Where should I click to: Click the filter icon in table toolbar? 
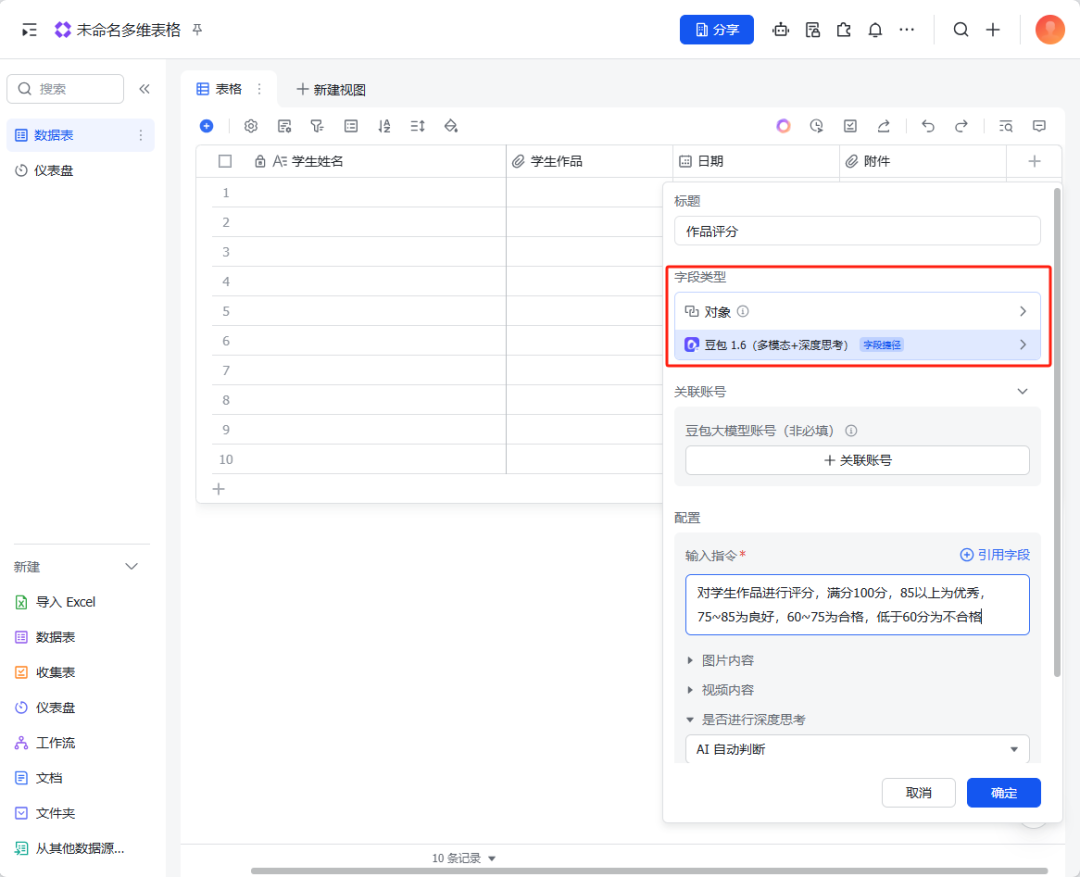(317, 126)
